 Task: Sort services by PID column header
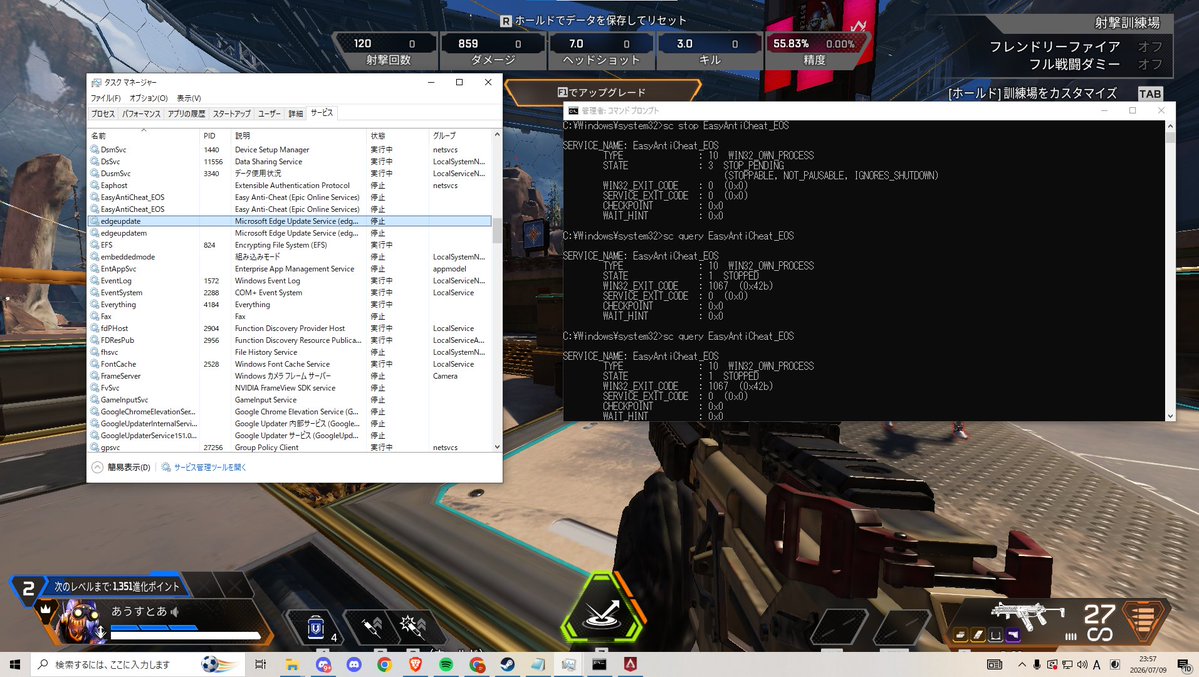coord(216,135)
